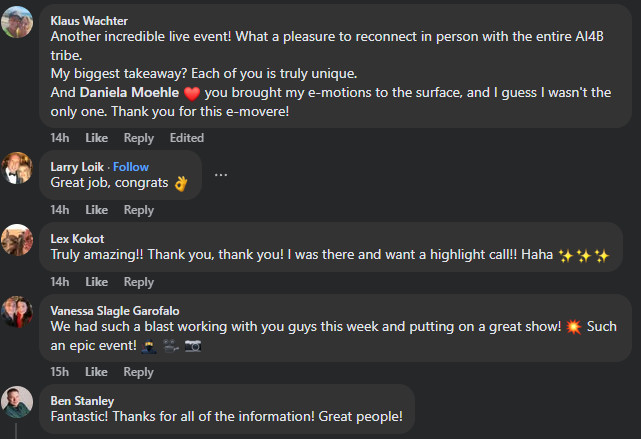Follow Larry Loik
Screen dimensions: 641x439
[131, 167]
